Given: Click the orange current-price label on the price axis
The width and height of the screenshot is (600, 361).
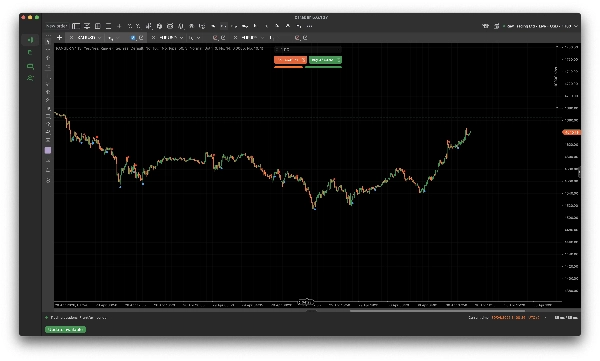Looking at the screenshot, I should point(572,132).
